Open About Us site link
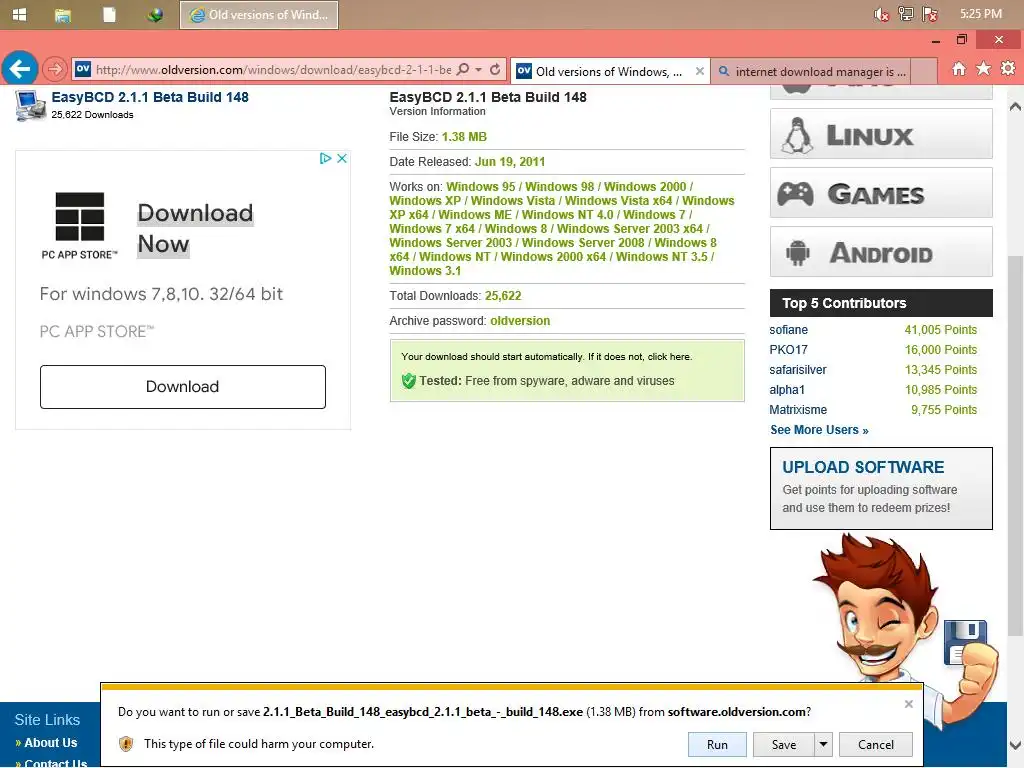 [50, 743]
